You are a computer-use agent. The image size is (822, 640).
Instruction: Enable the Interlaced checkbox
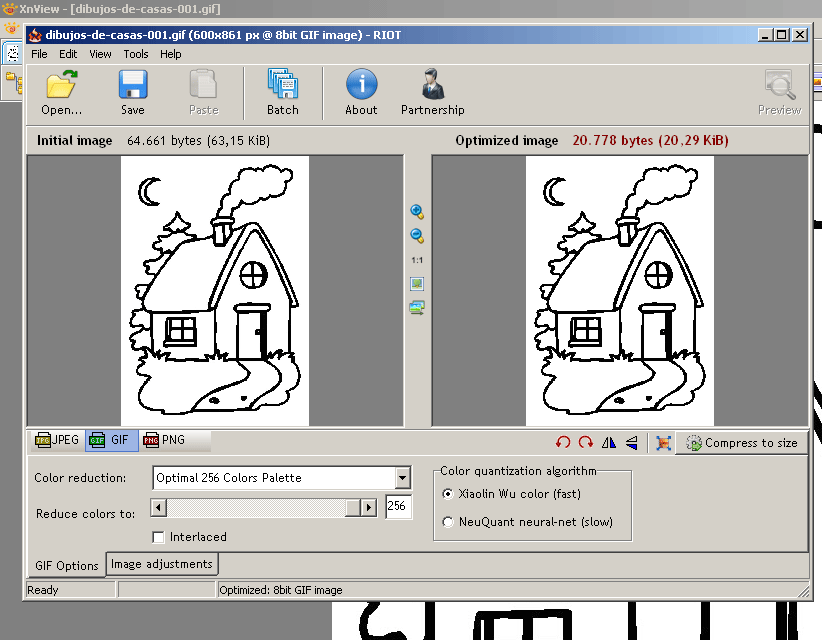pyautogui.click(x=158, y=537)
